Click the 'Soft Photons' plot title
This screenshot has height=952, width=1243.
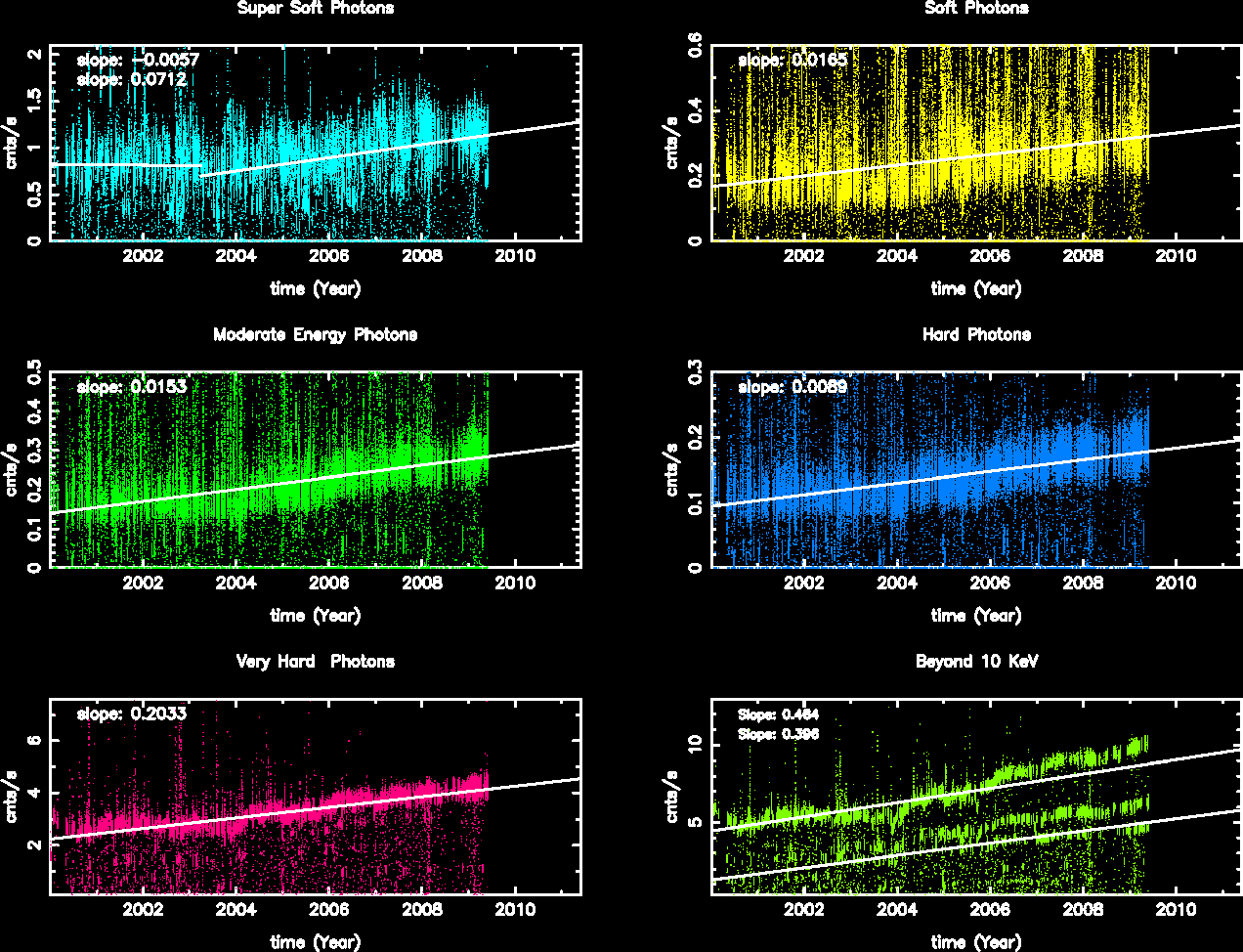(x=976, y=9)
